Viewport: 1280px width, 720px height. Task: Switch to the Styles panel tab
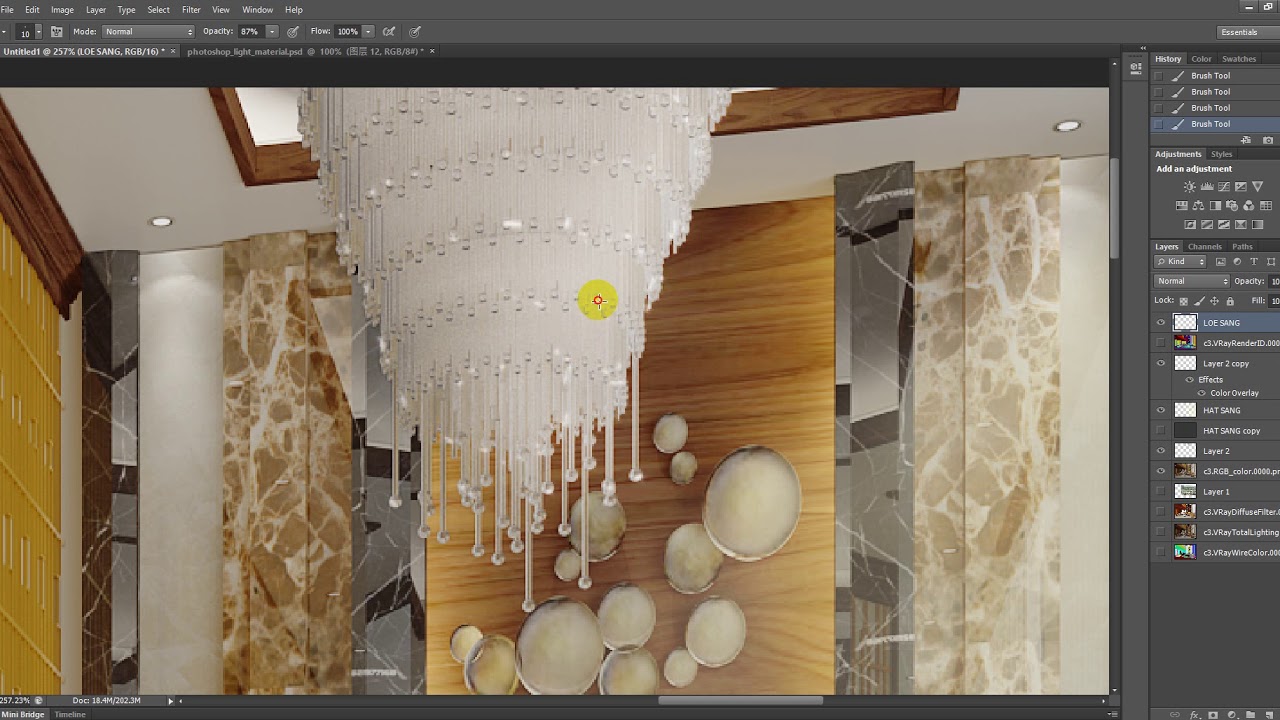pos(1221,154)
